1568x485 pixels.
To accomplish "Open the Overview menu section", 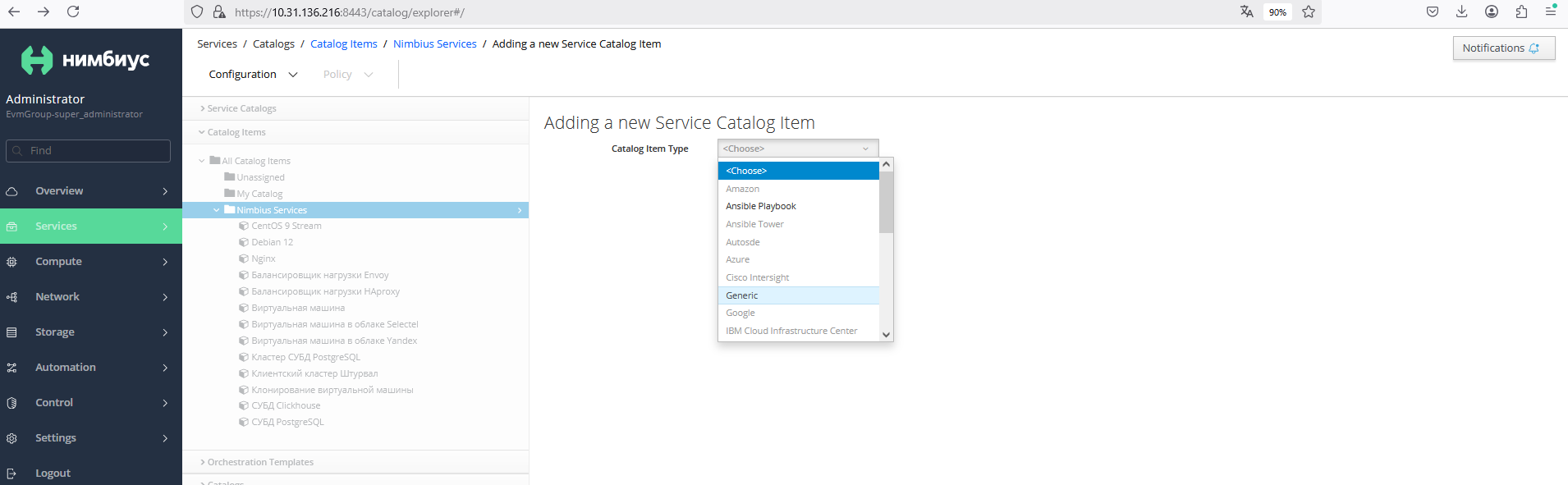I will click(x=91, y=191).
